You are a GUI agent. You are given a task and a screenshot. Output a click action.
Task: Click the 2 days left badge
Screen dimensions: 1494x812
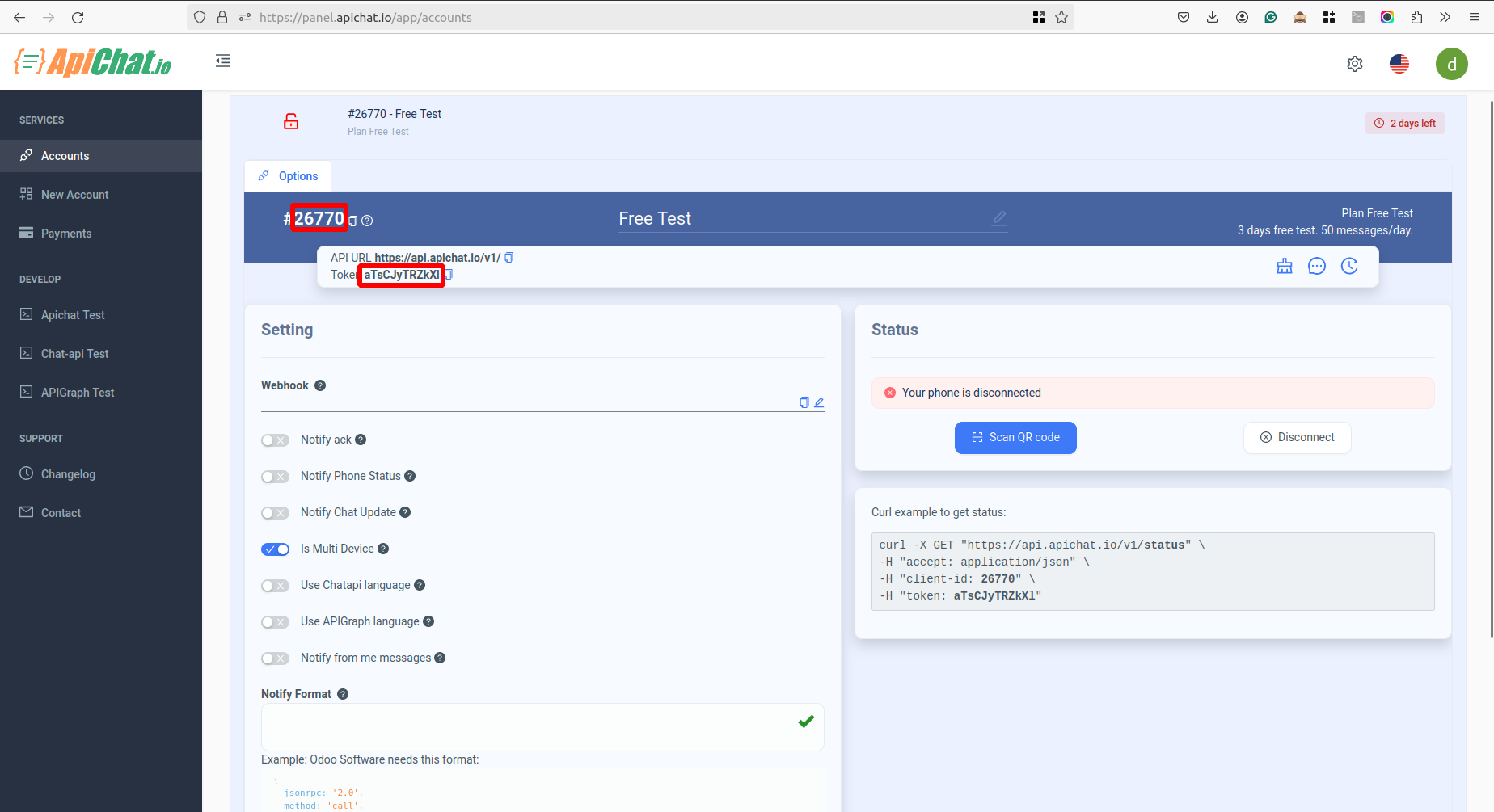(1405, 124)
